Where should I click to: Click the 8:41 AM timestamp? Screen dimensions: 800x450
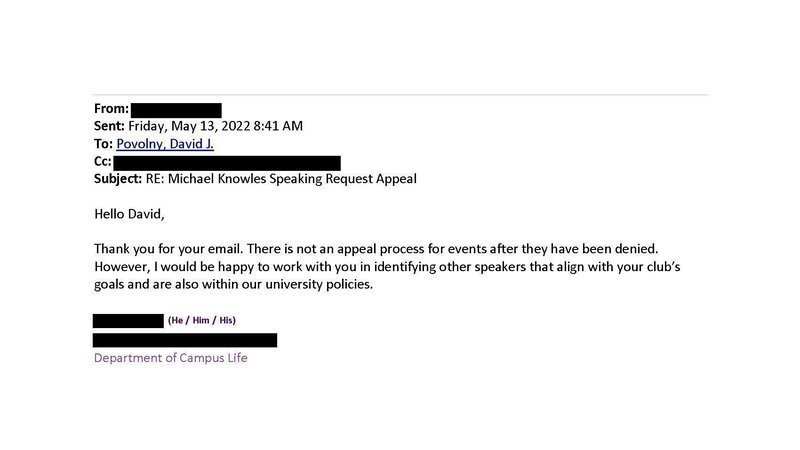pos(282,126)
